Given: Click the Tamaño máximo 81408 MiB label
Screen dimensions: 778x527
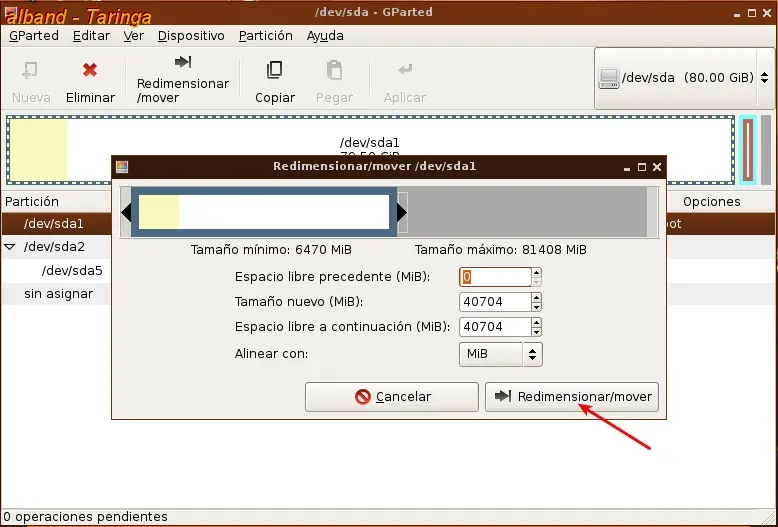Looking at the screenshot, I should [x=501, y=250].
